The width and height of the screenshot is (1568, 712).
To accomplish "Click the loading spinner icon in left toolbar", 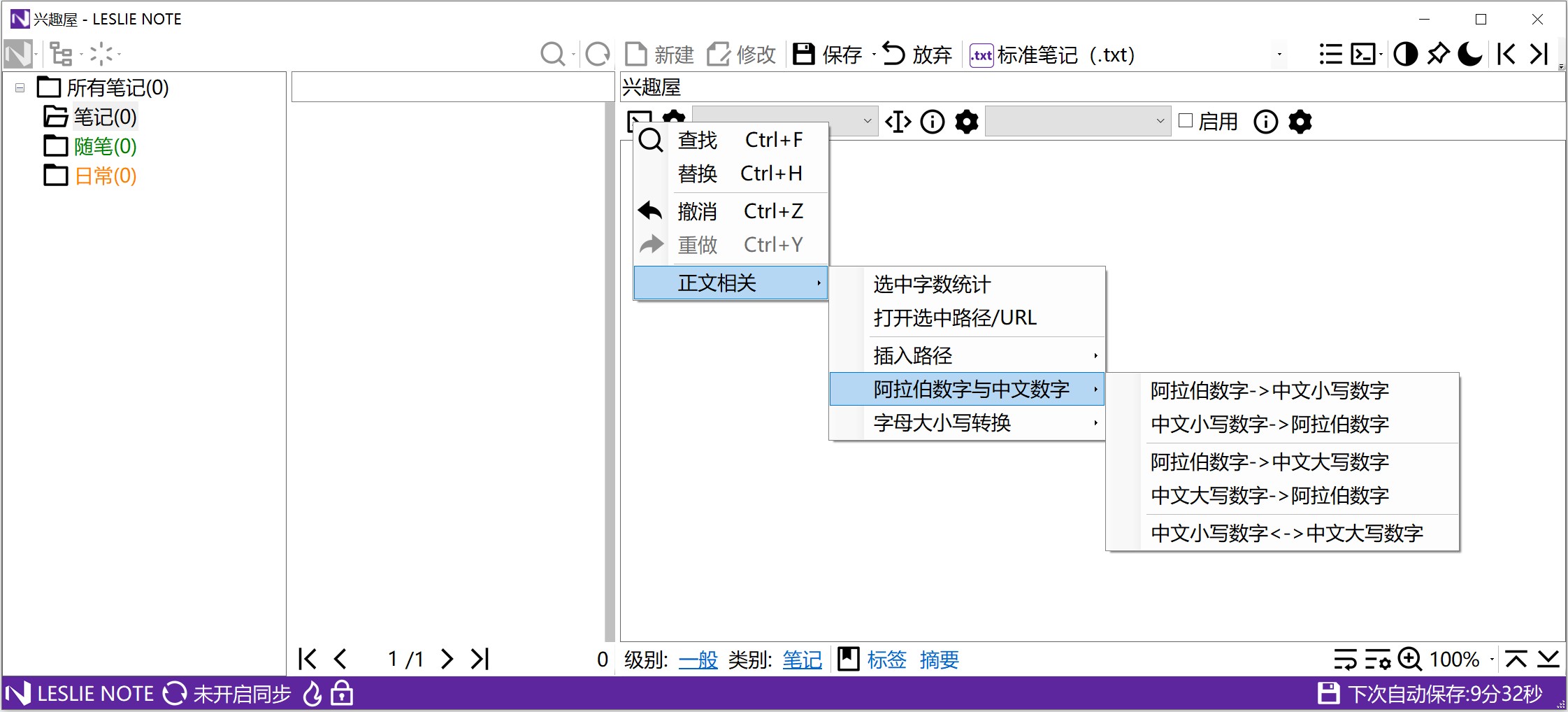I will coord(101,54).
